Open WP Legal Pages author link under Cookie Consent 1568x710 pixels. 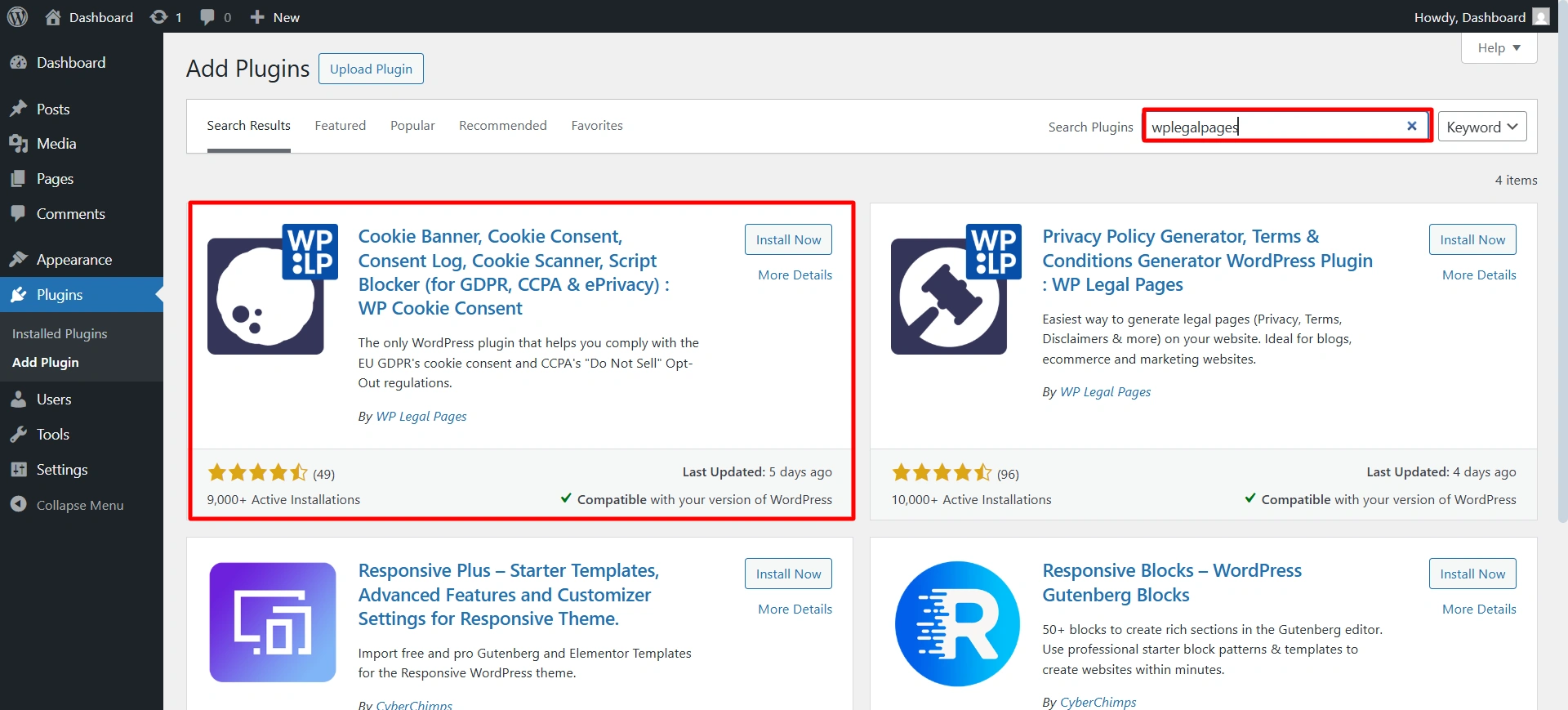(421, 417)
